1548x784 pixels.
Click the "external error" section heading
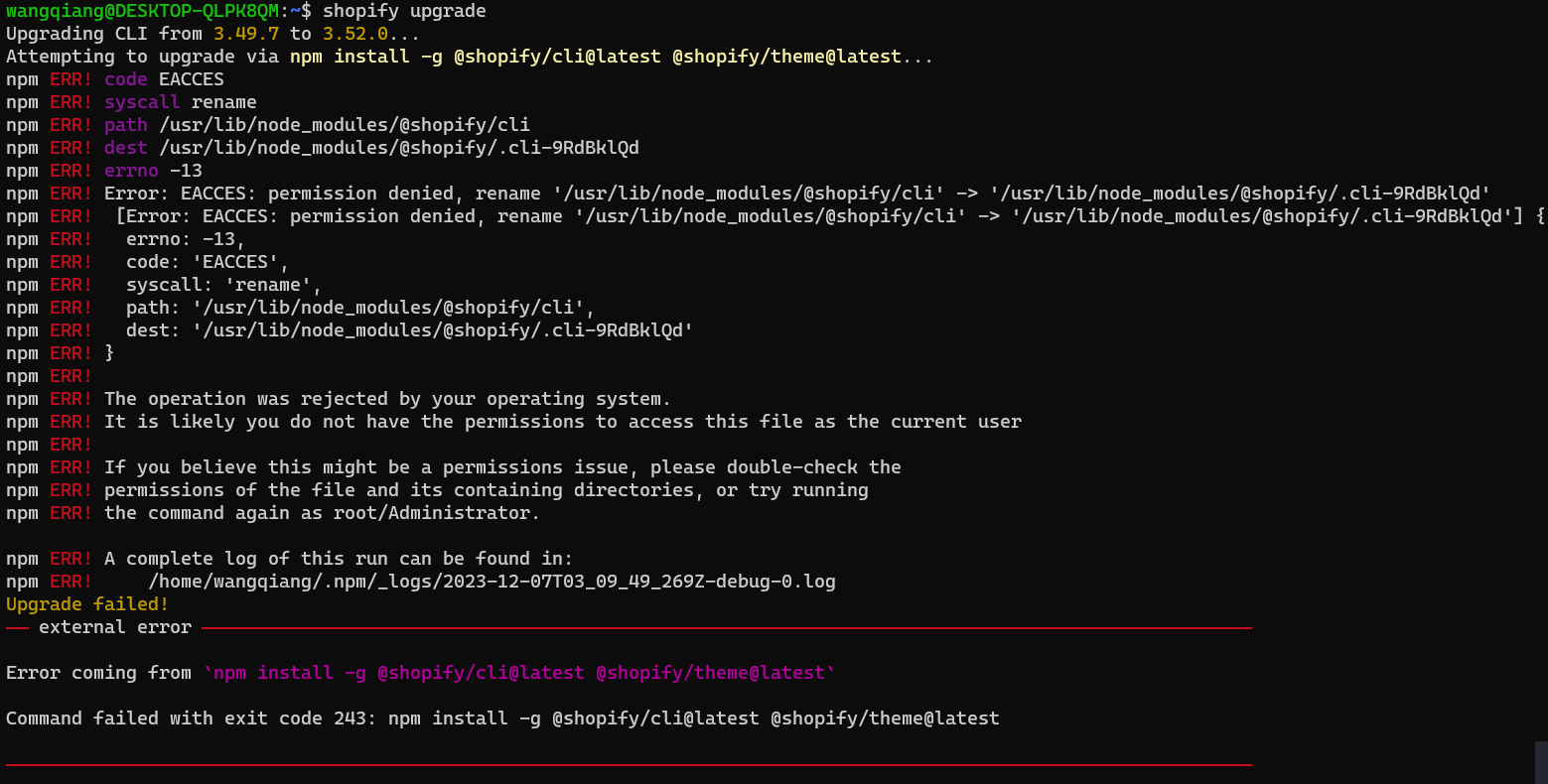click(x=115, y=627)
